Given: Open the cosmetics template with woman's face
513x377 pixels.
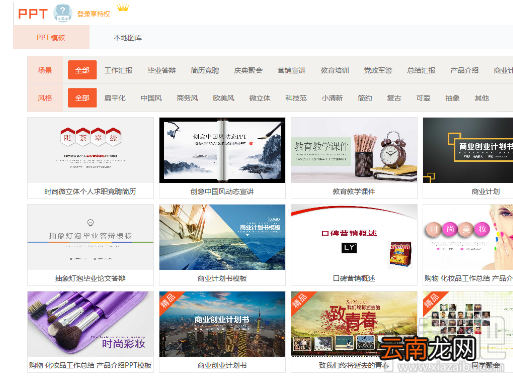Looking at the screenshot, I should click(468, 237).
